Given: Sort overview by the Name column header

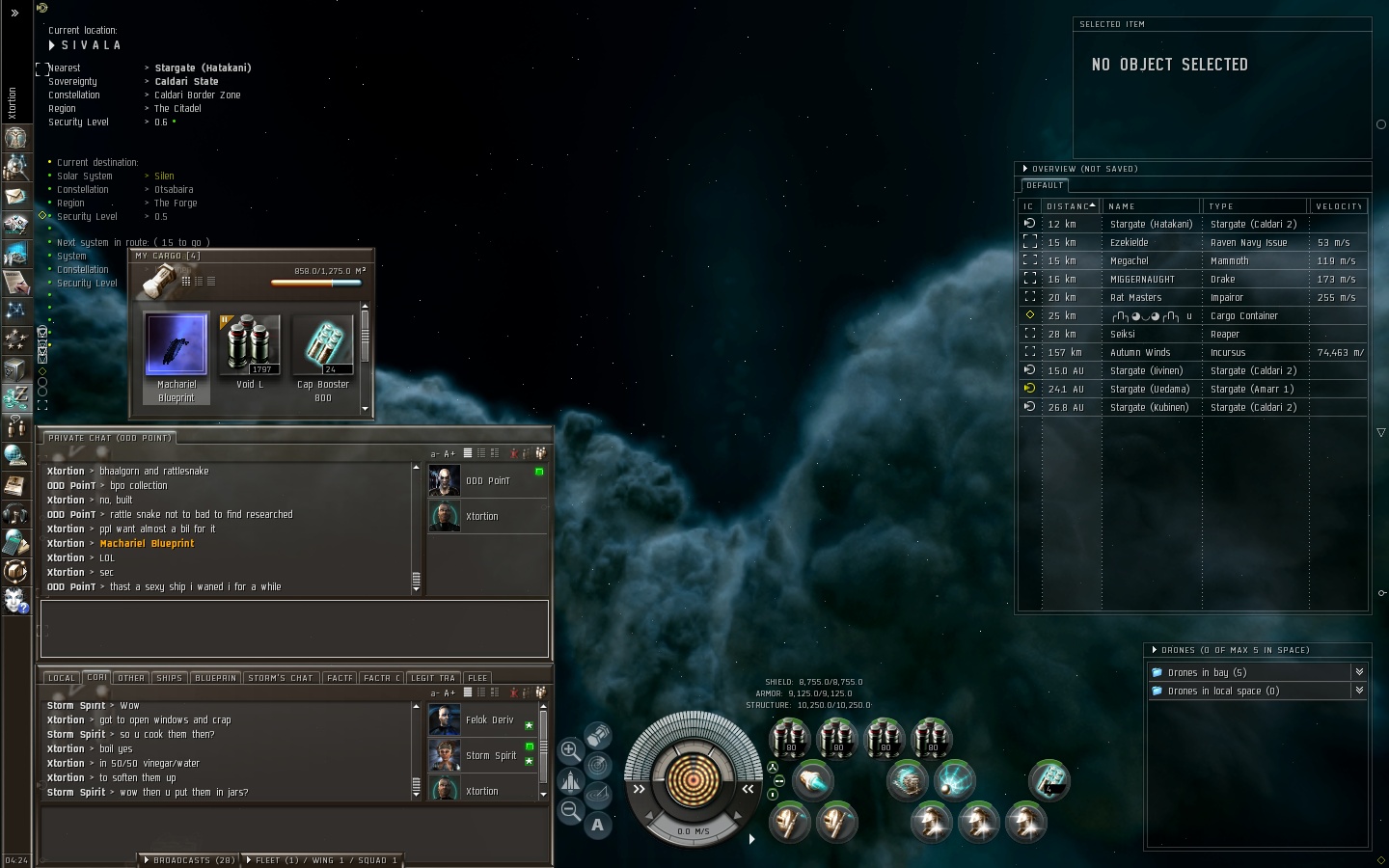Looking at the screenshot, I should tap(1152, 206).
